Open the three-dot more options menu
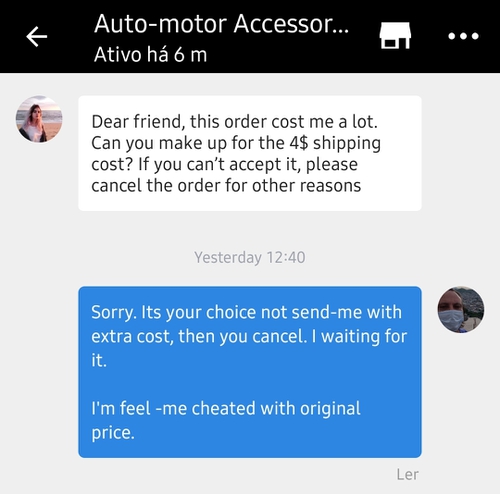Image resolution: width=500 pixels, height=494 pixels. tap(463, 36)
